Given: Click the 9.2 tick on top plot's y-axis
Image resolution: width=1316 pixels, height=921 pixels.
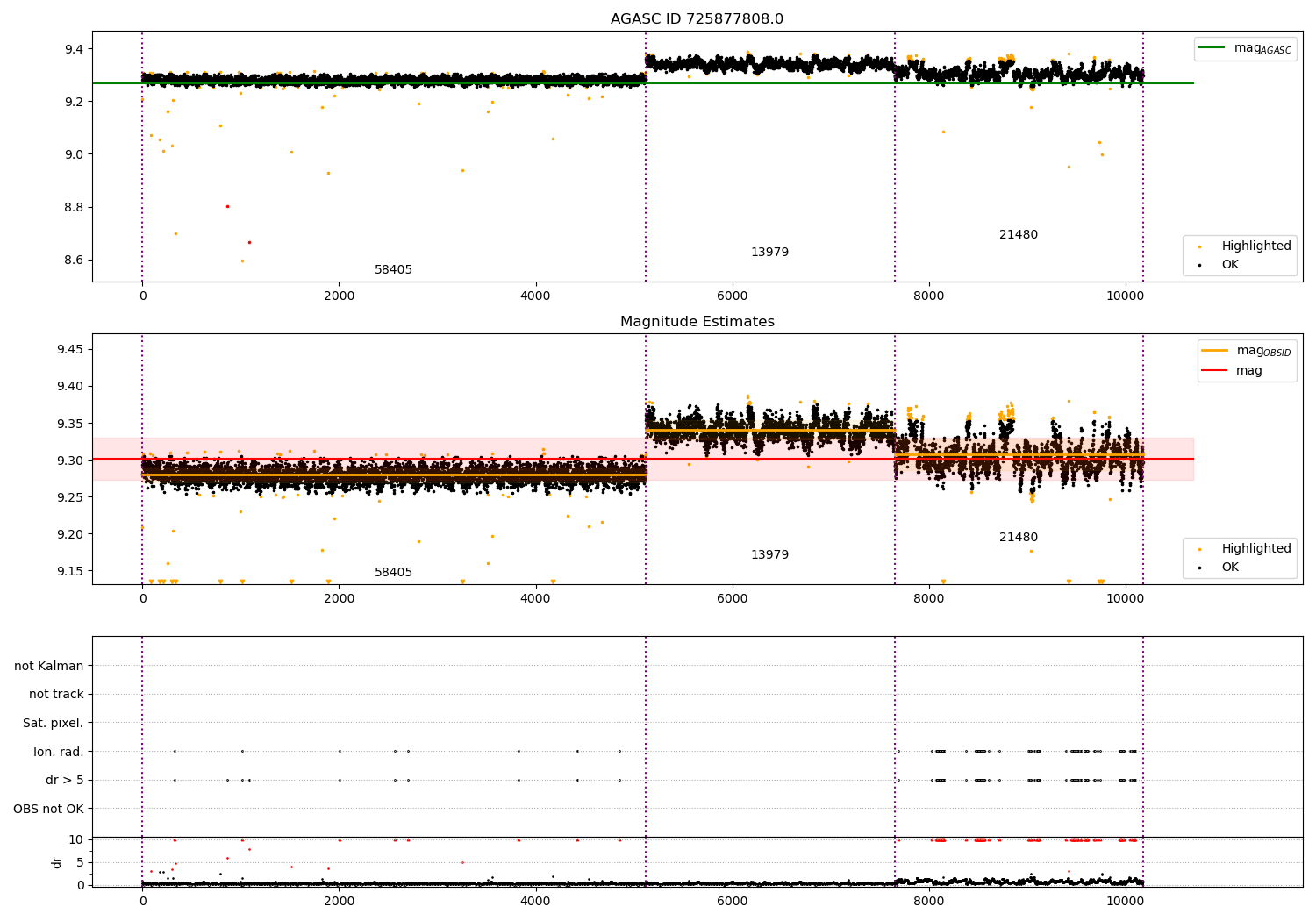Looking at the screenshot, I should point(75,102).
